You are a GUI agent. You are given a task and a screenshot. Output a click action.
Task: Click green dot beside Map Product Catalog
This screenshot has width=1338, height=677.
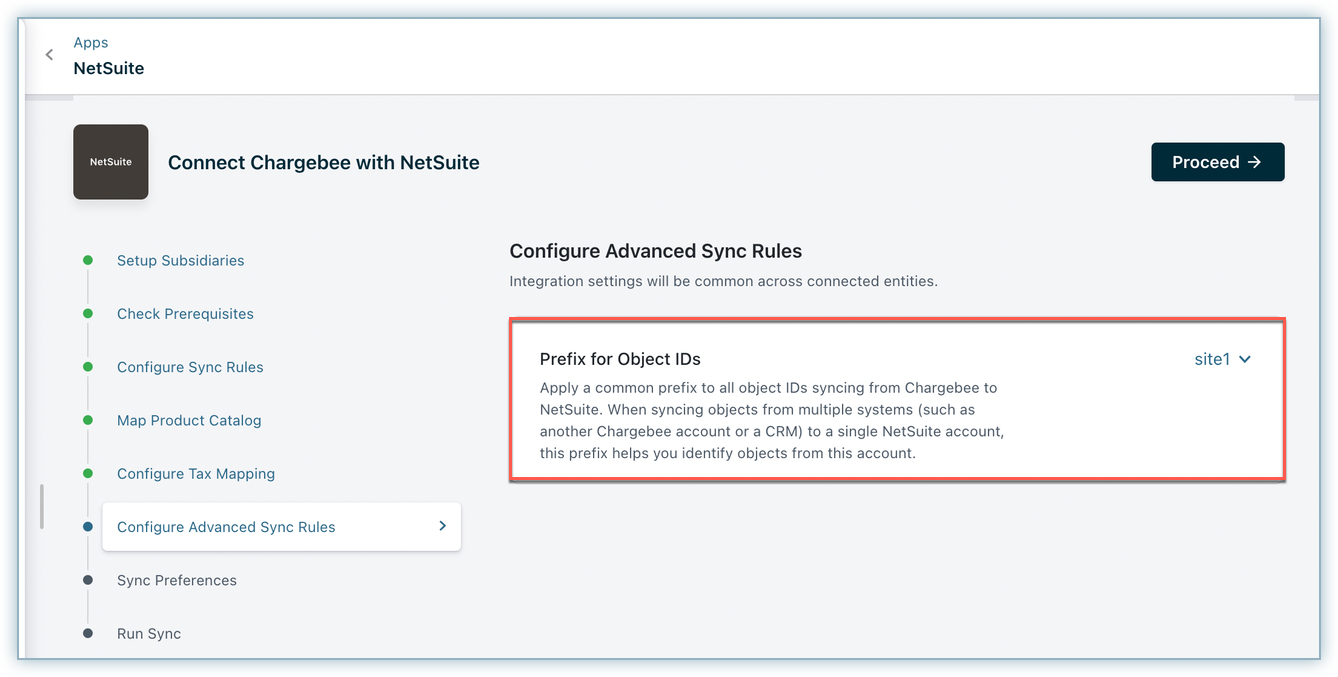click(88, 420)
